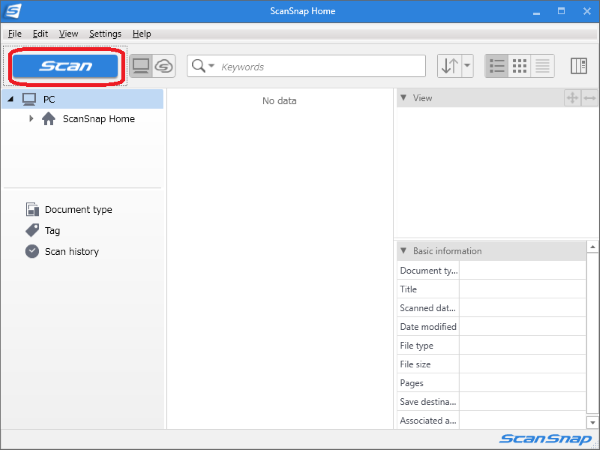The image size is (600, 450).
Task: Open Scan history label
Action: click(72, 251)
